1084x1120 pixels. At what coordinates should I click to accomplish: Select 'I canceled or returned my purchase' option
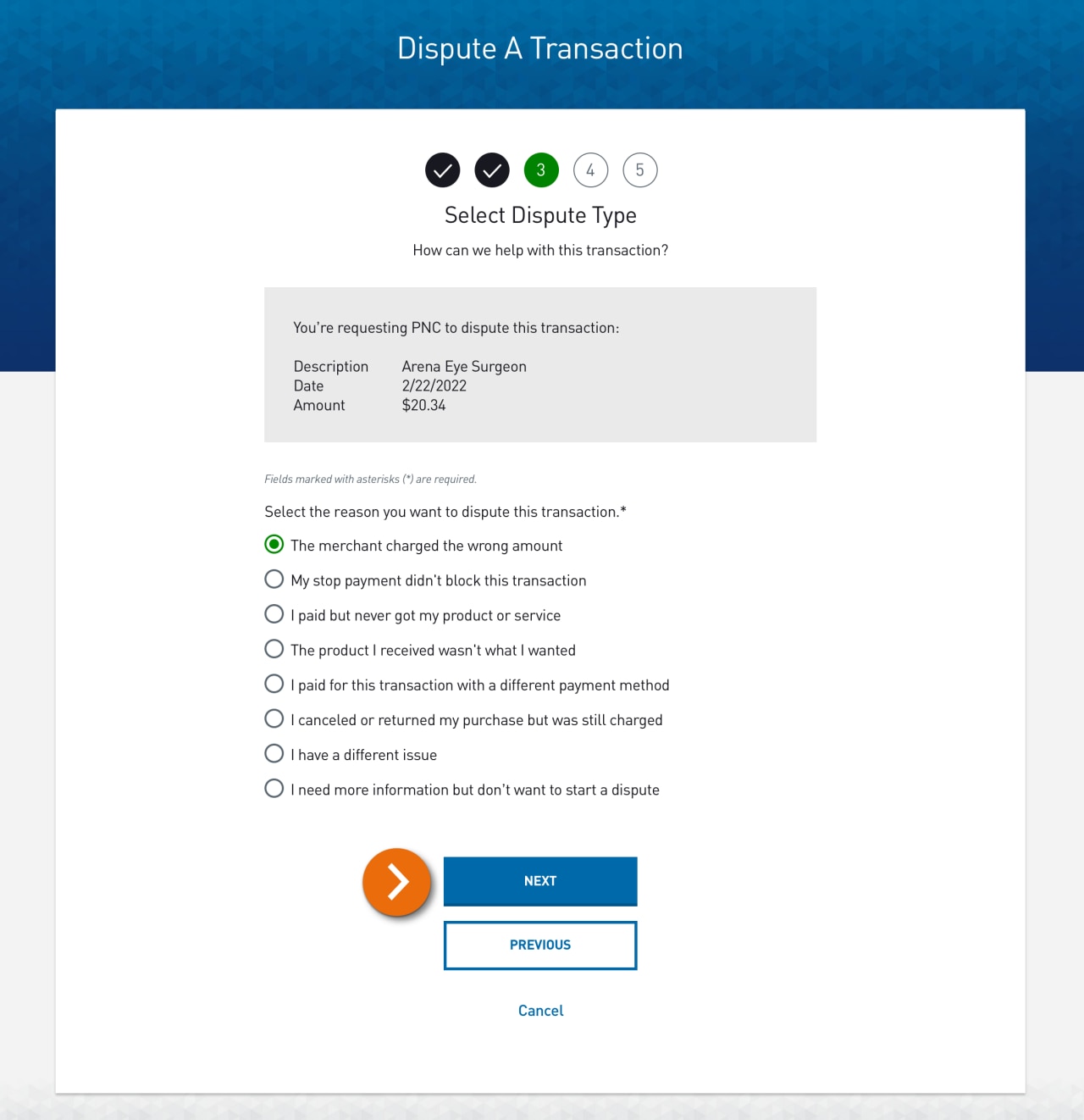(x=274, y=718)
